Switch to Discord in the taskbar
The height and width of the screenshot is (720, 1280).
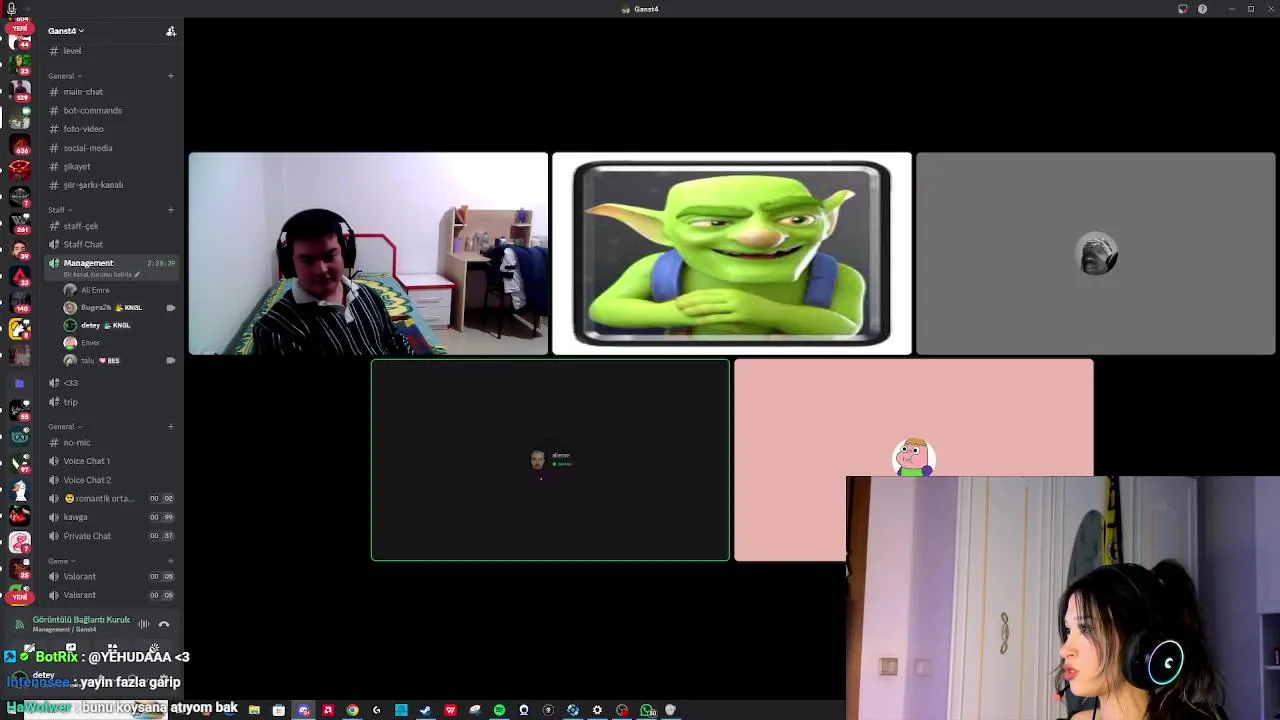click(x=304, y=710)
